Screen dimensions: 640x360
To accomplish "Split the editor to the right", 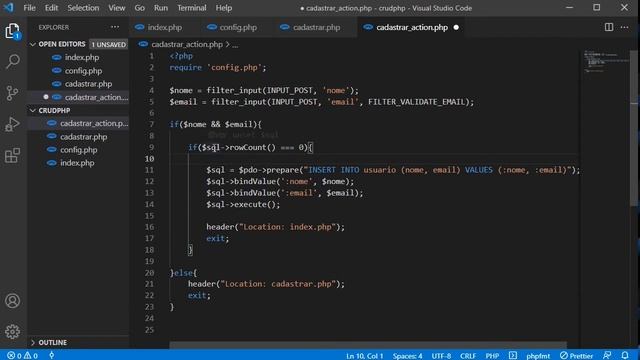I will (x=609, y=27).
